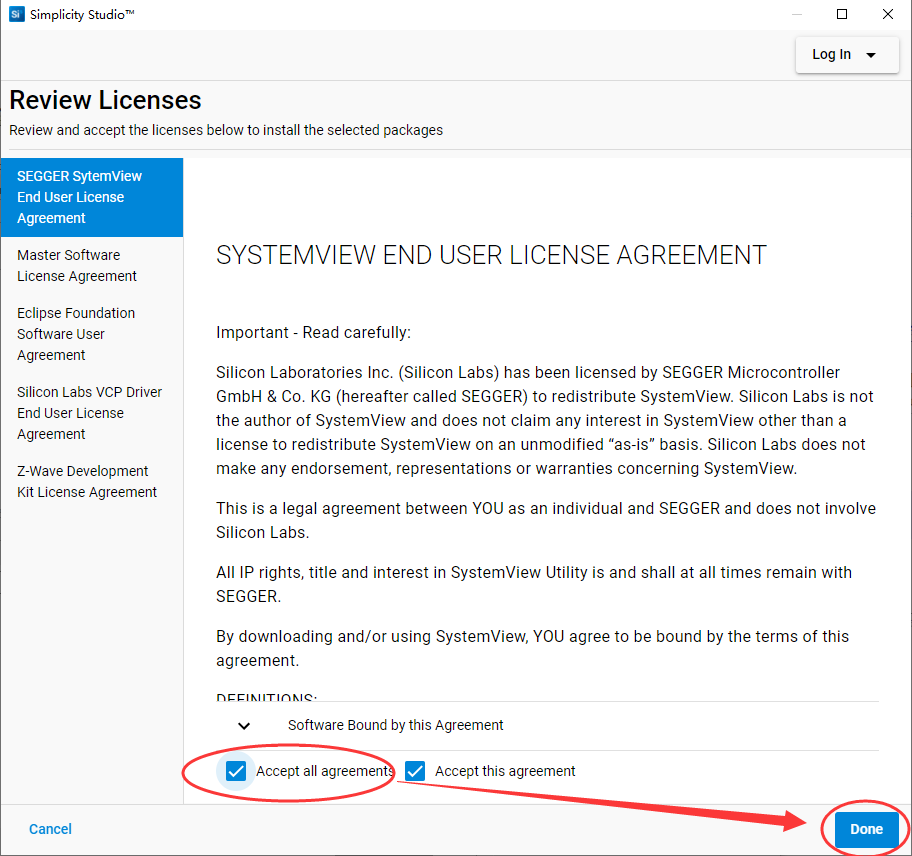The width and height of the screenshot is (912, 856).
Task: Close the Simplicity Studio window
Action: coord(888,14)
